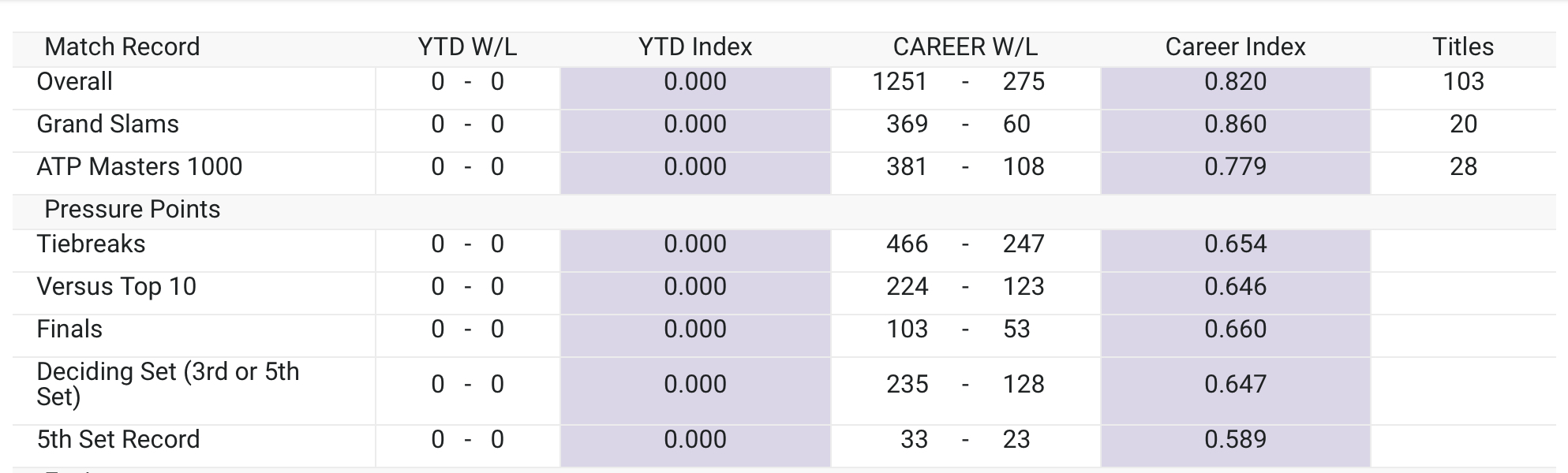Viewport: 1568px width, 473px height.
Task: Click the ATP Masters 1000 titles value 28
Action: coord(1463,167)
